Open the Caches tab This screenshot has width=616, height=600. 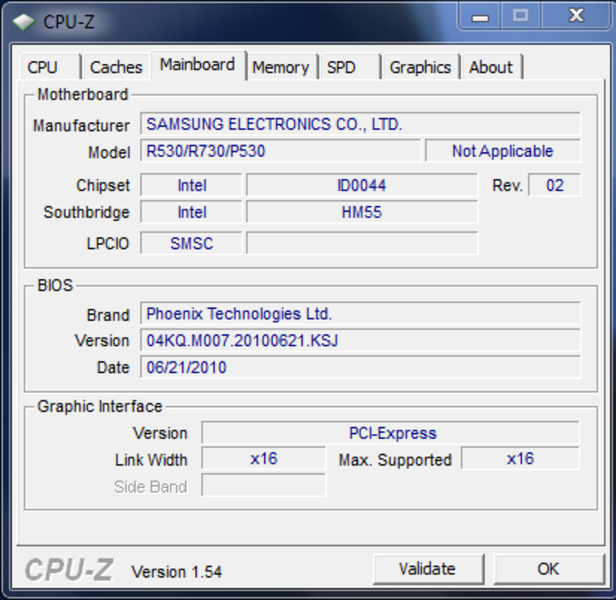tap(116, 67)
